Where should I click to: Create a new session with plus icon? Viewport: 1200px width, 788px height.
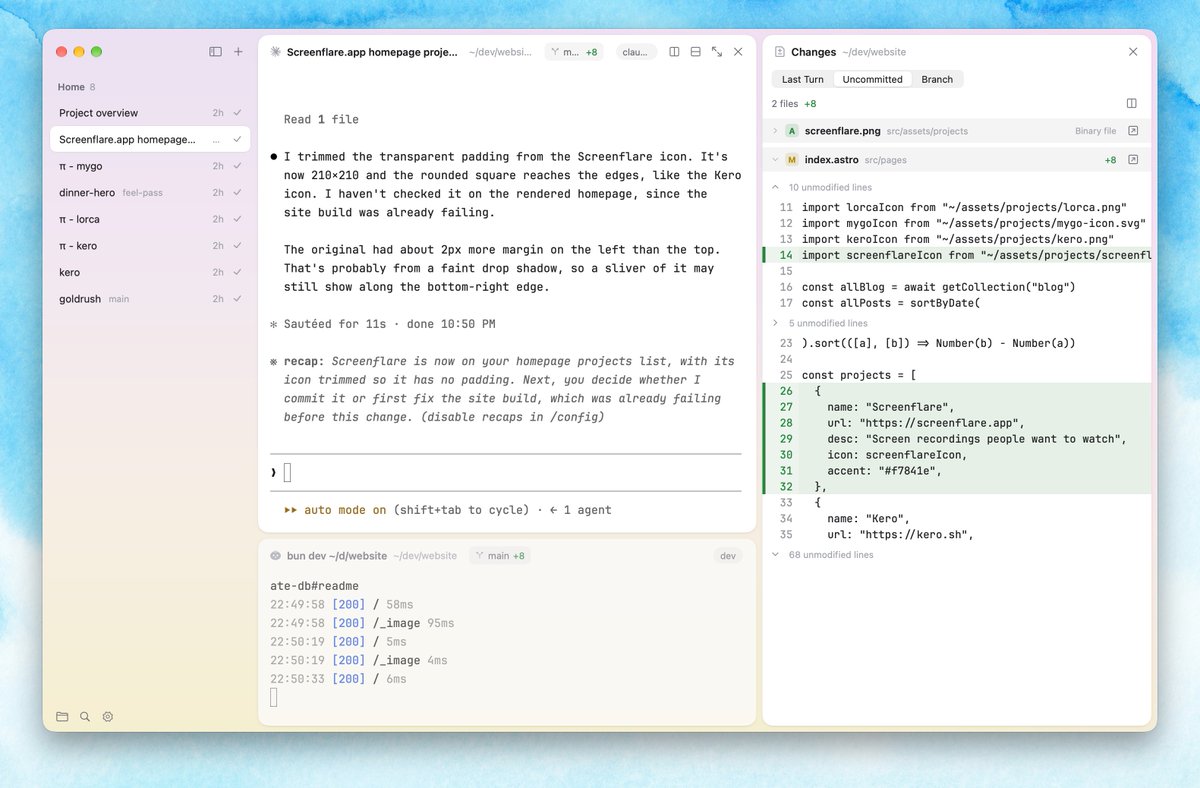click(x=238, y=52)
